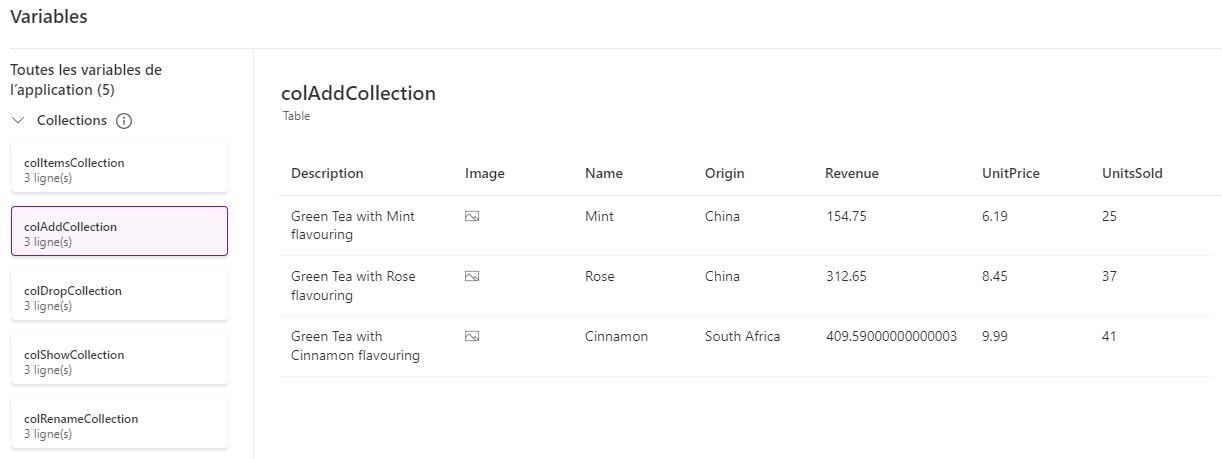This screenshot has height=459, width=1222.
Task: Click the Description column header
Action: pyautogui.click(x=327, y=173)
